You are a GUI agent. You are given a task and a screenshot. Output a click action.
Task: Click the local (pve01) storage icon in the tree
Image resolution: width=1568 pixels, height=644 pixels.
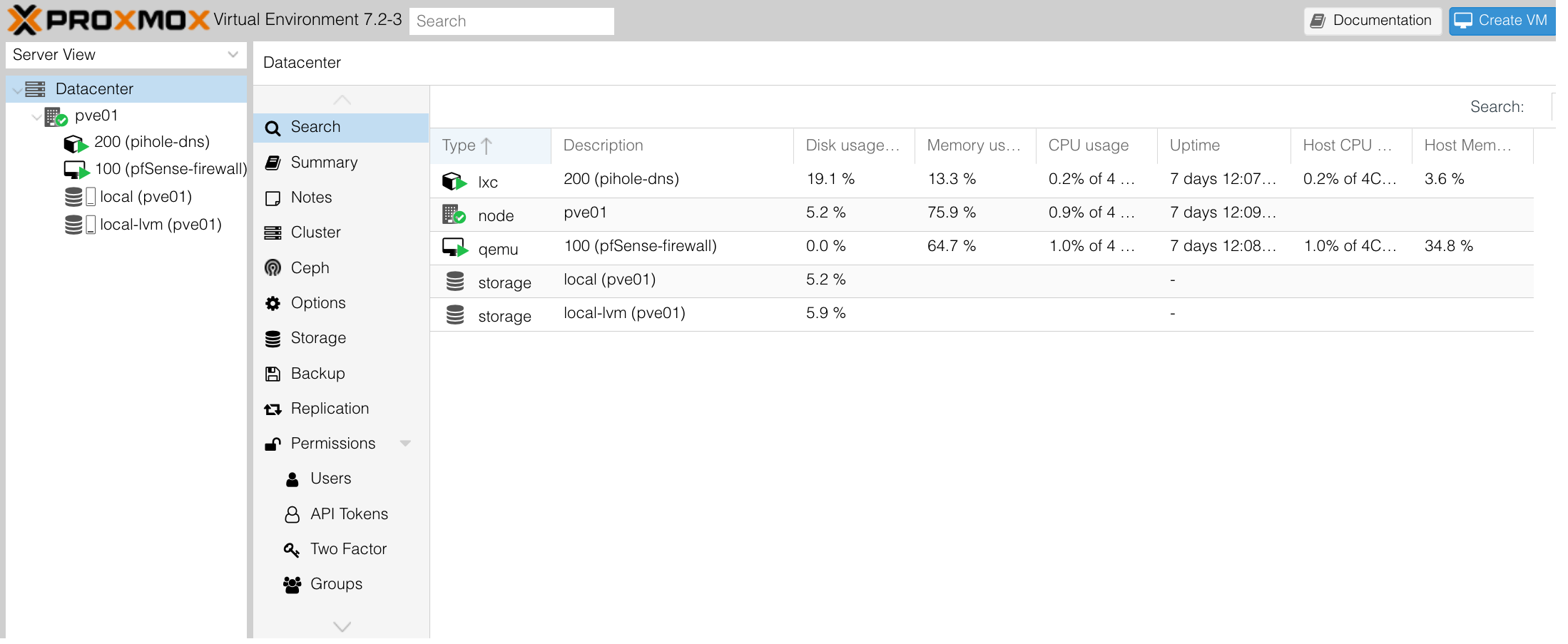click(79, 197)
